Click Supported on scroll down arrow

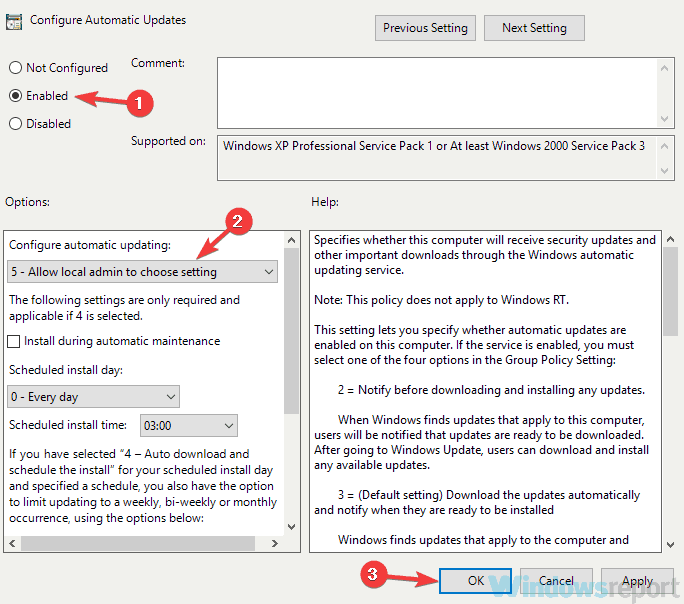664,171
